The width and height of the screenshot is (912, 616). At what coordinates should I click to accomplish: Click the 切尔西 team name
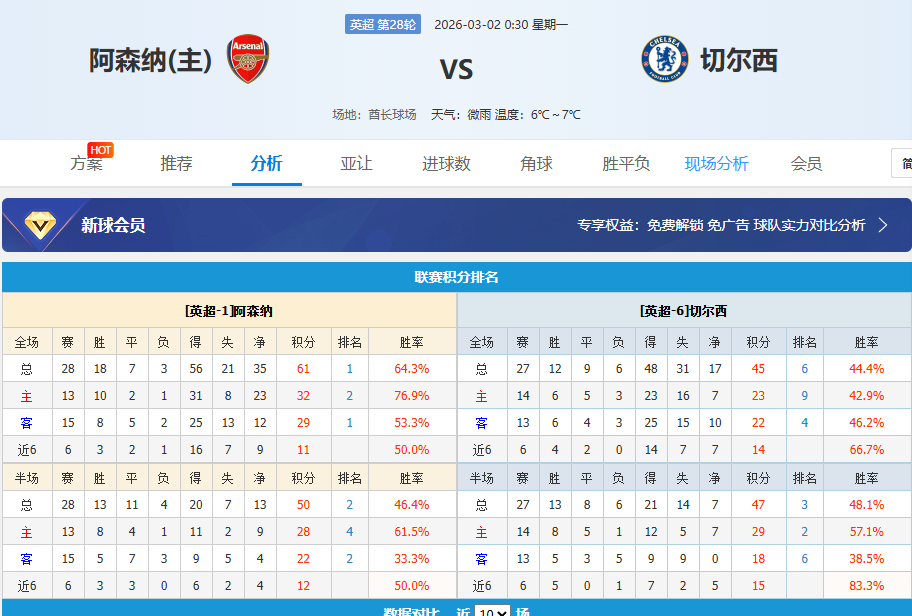click(x=739, y=61)
